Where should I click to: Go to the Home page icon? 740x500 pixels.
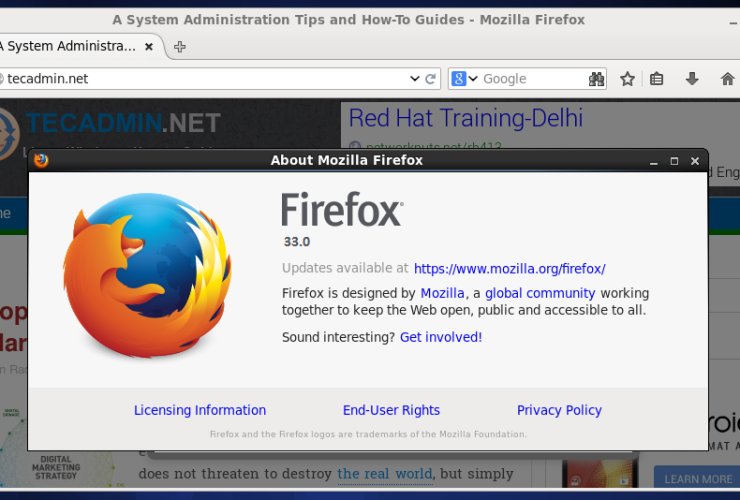pyautogui.click(x=727, y=79)
